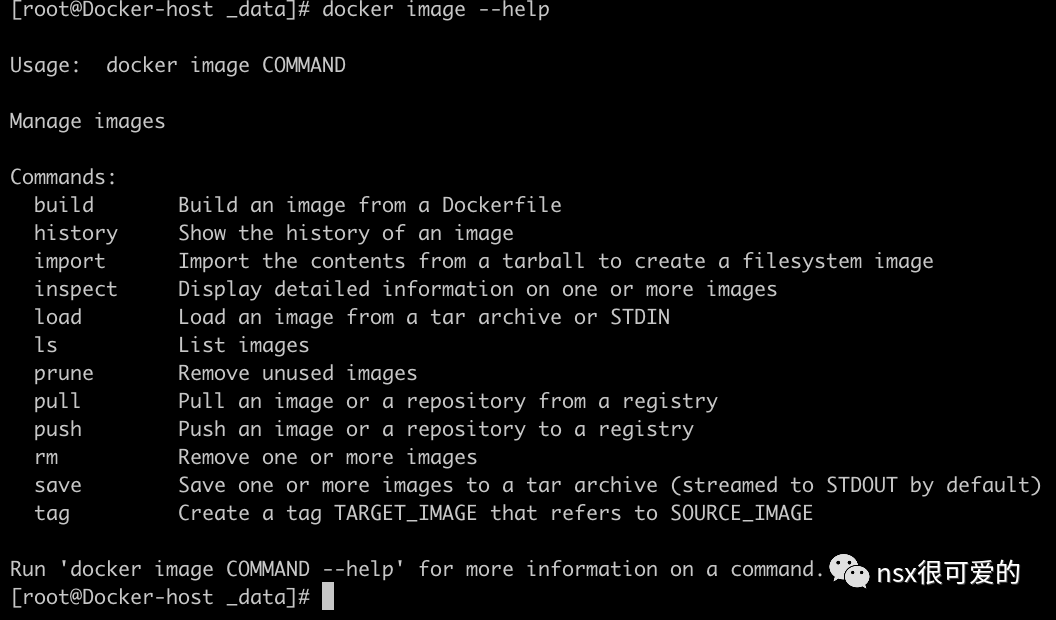Click the 'ls' command entry
Viewport: 1056px width, 620px height.
(46, 345)
